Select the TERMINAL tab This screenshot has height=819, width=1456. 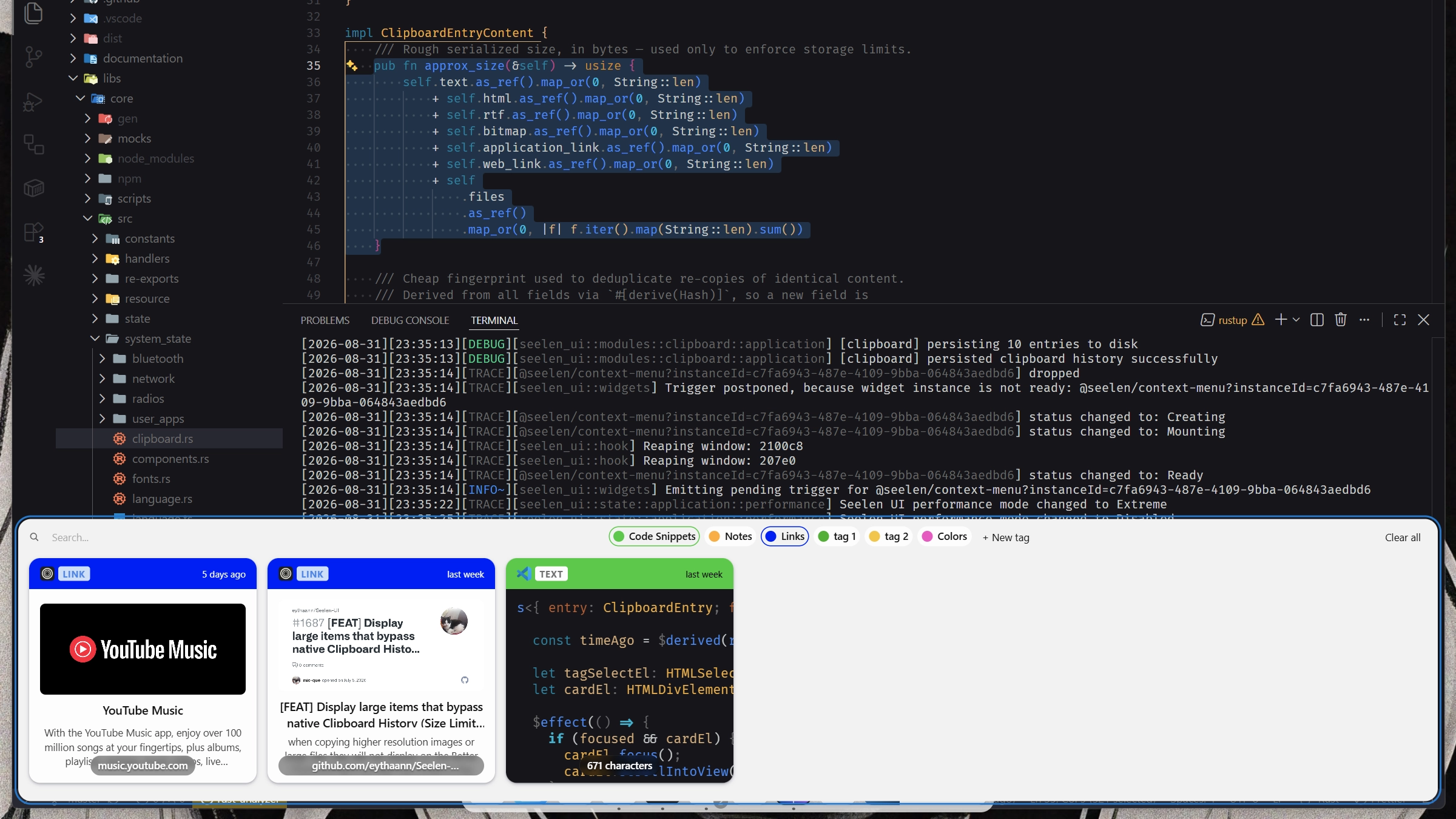494,320
